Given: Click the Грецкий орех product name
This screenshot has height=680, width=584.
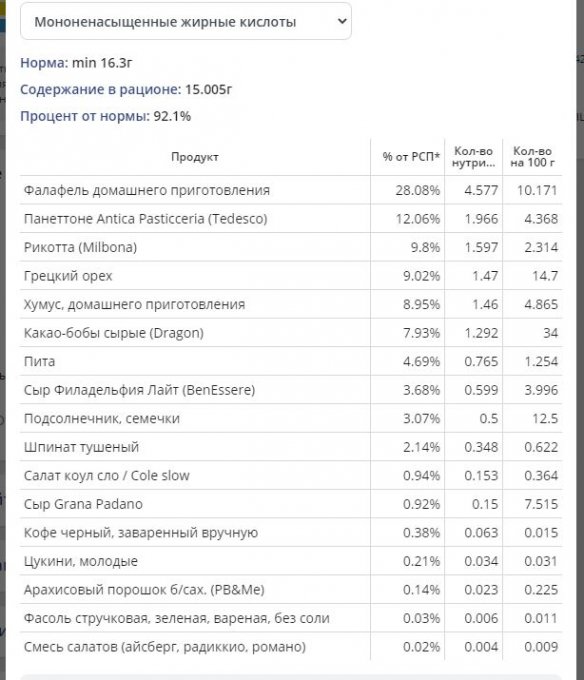Looking at the screenshot, I should [68, 276].
